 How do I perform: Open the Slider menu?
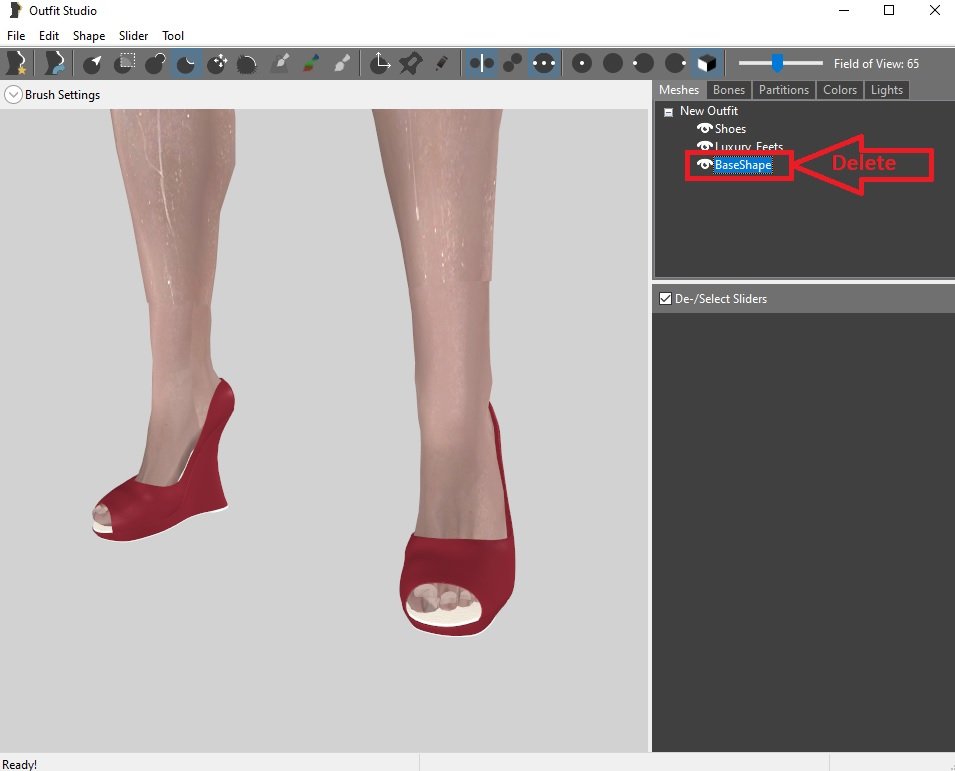pos(133,36)
